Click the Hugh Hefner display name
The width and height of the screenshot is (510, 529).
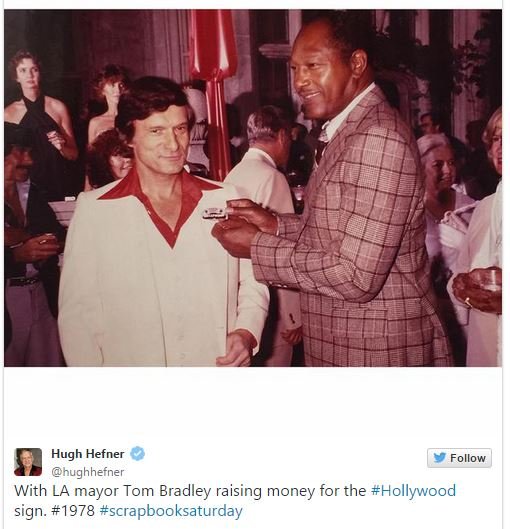[88, 454]
